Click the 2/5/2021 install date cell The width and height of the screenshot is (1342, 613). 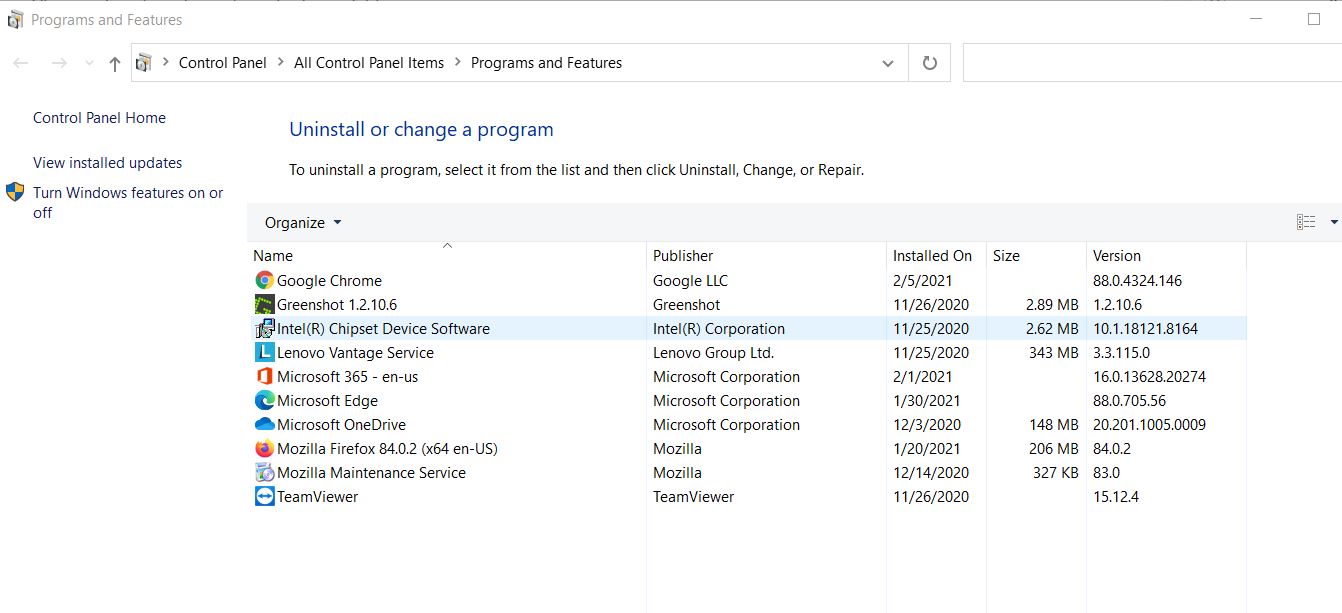point(922,281)
